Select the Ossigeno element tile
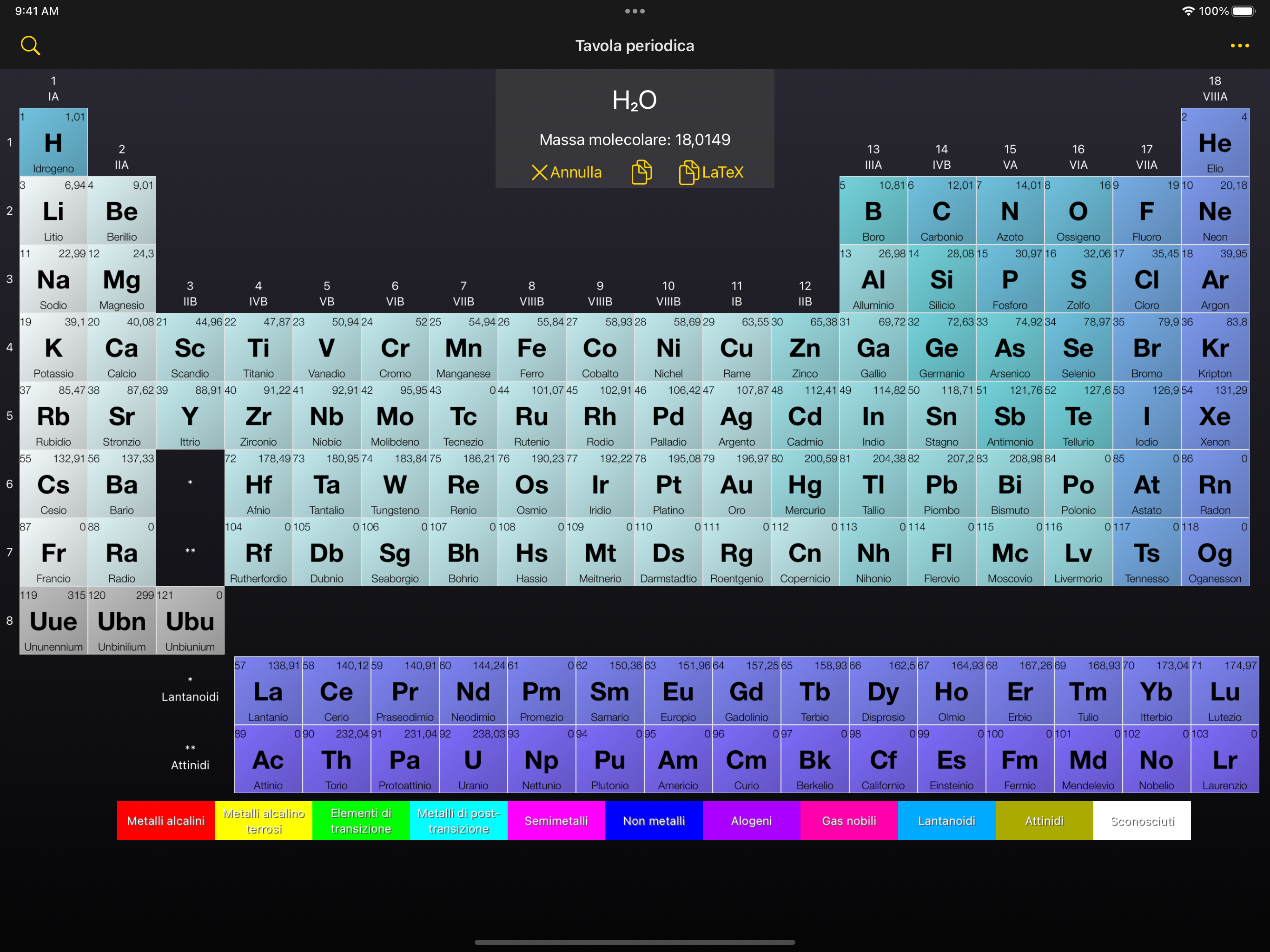The height and width of the screenshot is (952, 1270). [1078, 211]
